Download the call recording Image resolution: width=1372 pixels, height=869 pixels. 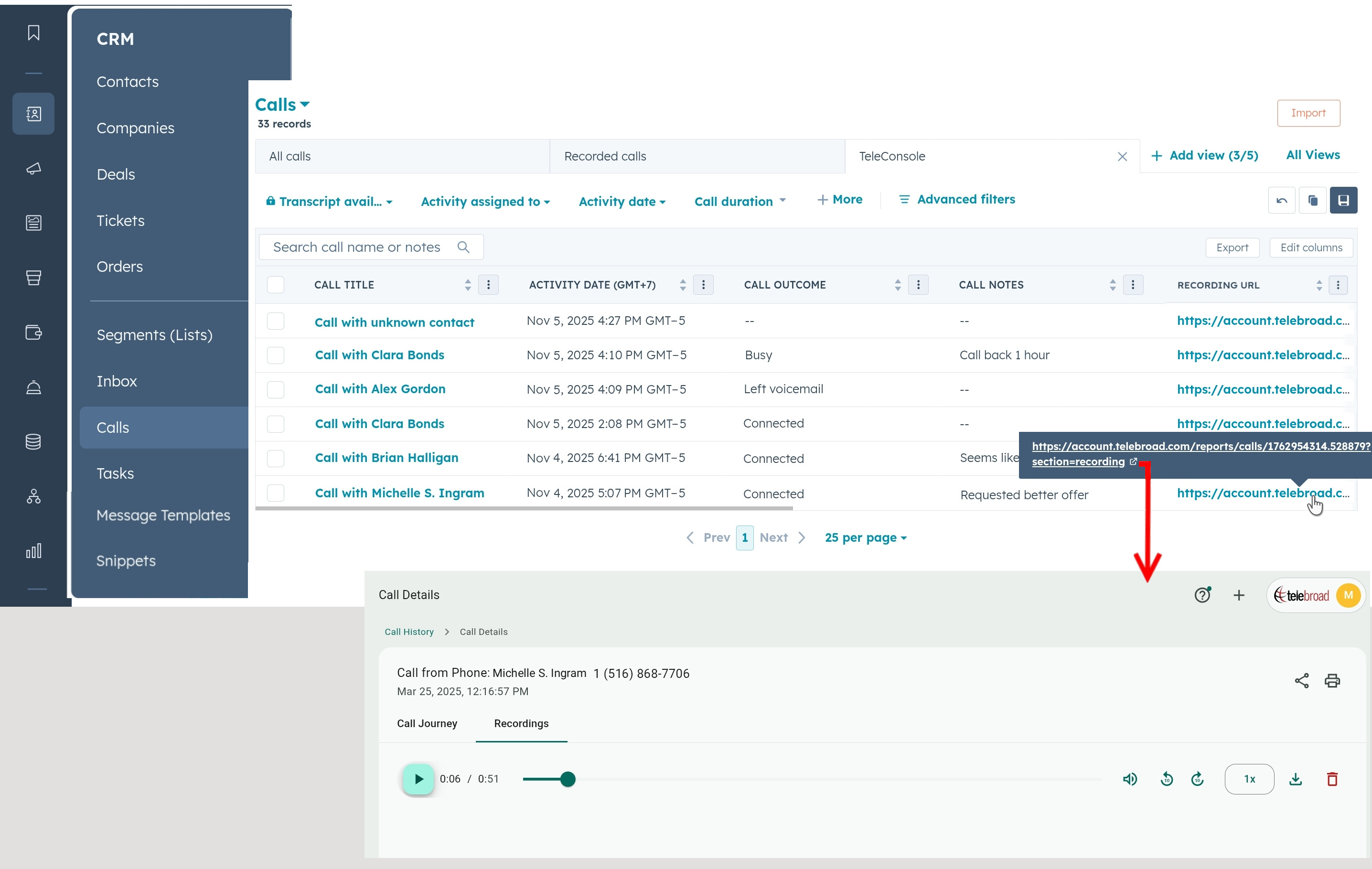(x=1295, y=779)
